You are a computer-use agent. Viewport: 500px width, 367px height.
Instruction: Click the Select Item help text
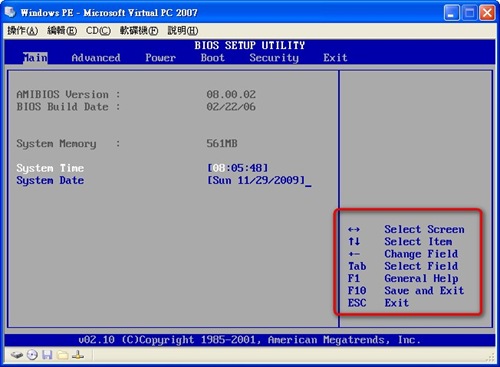(x=418, y=242)
